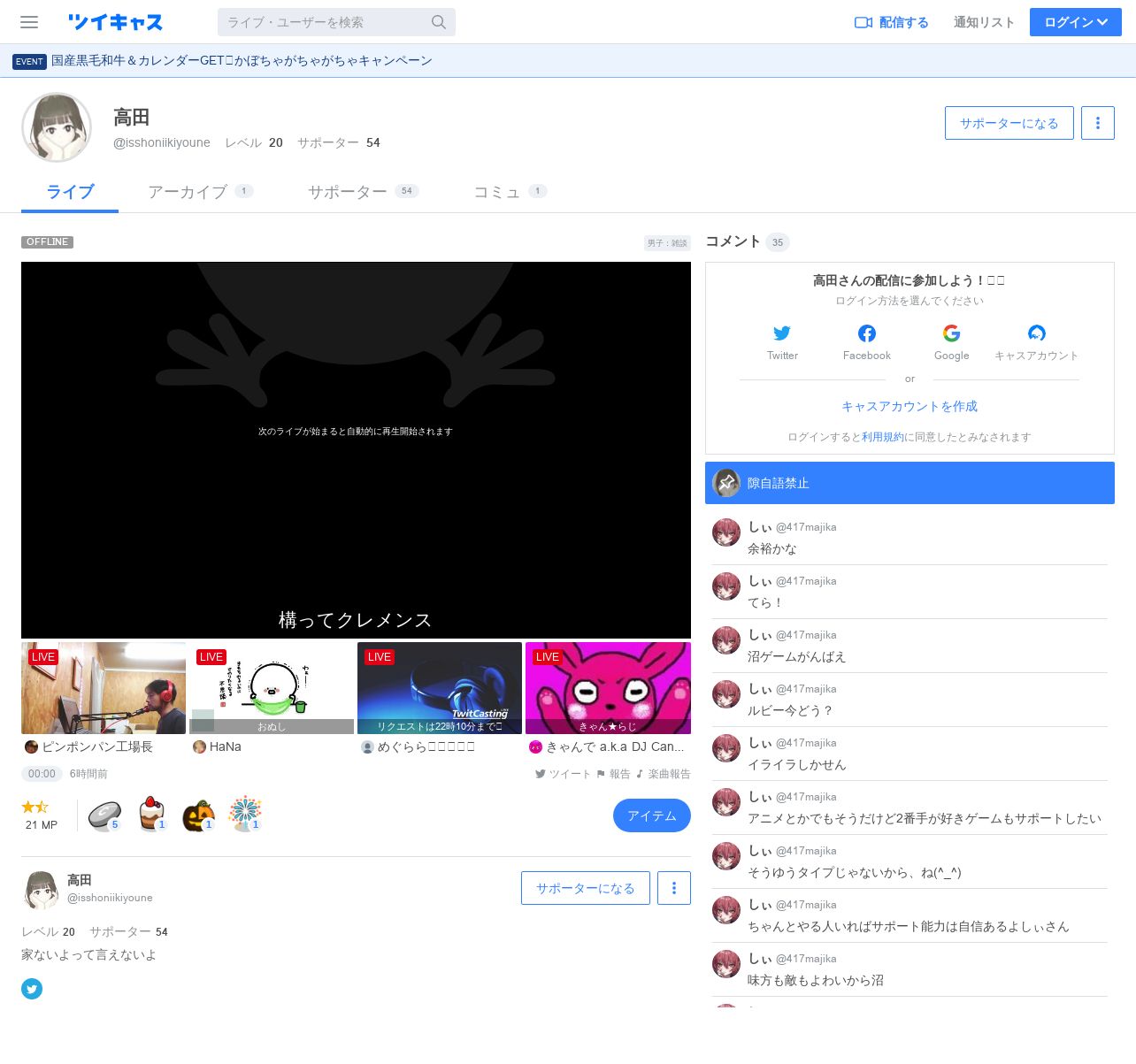Image resolution: width=1136 pixels, height=1064 pixels.
Task: Choose Twitter login icon
Action: pyautogui.click(x=782, y=333)
